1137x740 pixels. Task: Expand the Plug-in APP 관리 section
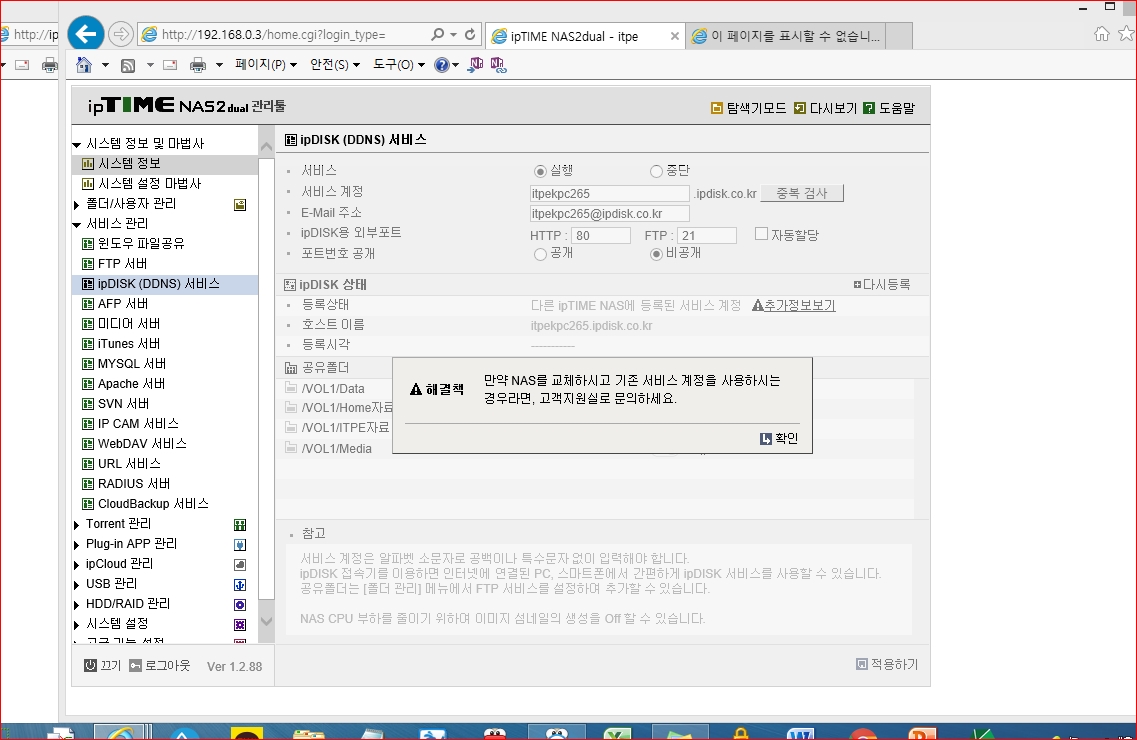(76, 545)
